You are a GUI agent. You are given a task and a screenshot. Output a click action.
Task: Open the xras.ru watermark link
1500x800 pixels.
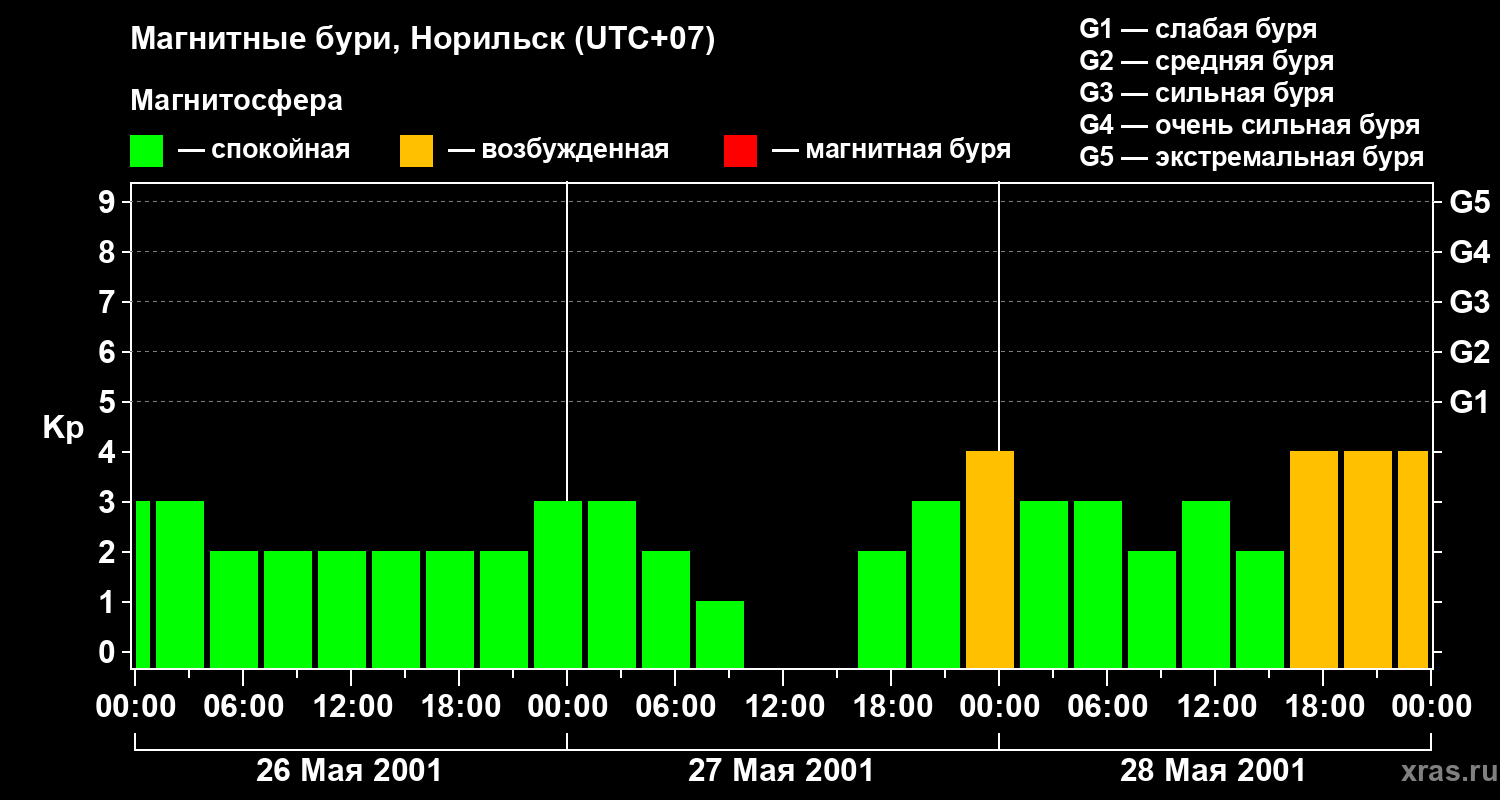(x=1444, y=771)
